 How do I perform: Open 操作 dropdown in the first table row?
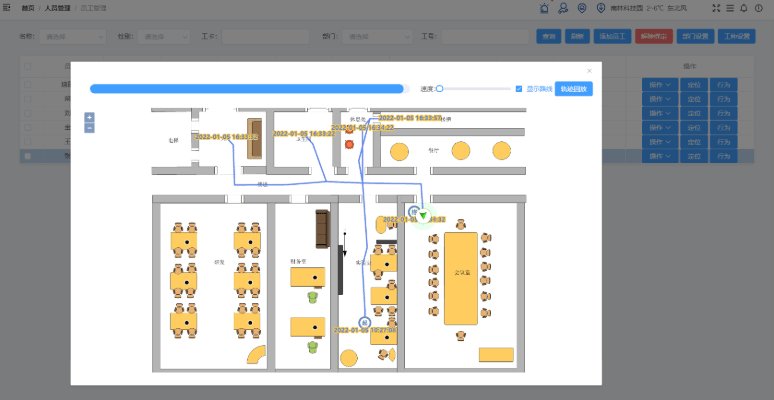pos(660,85)
